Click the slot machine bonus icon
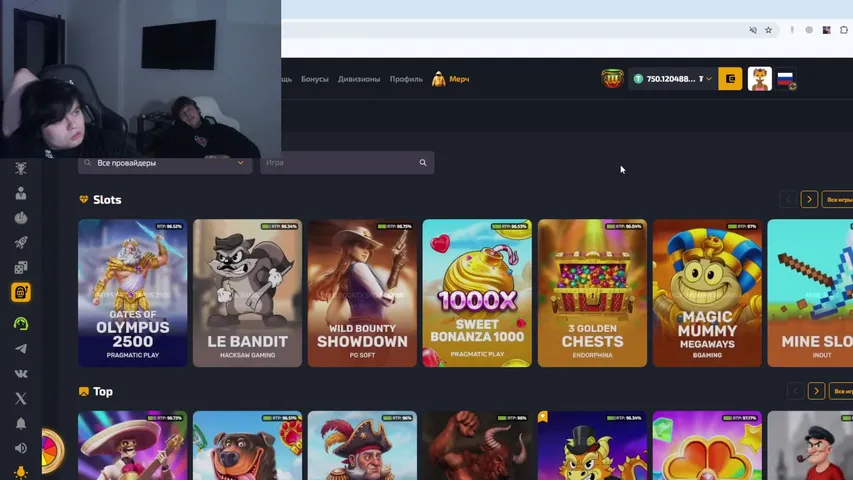This screenshot has width=853, height=480. point(612,78)
